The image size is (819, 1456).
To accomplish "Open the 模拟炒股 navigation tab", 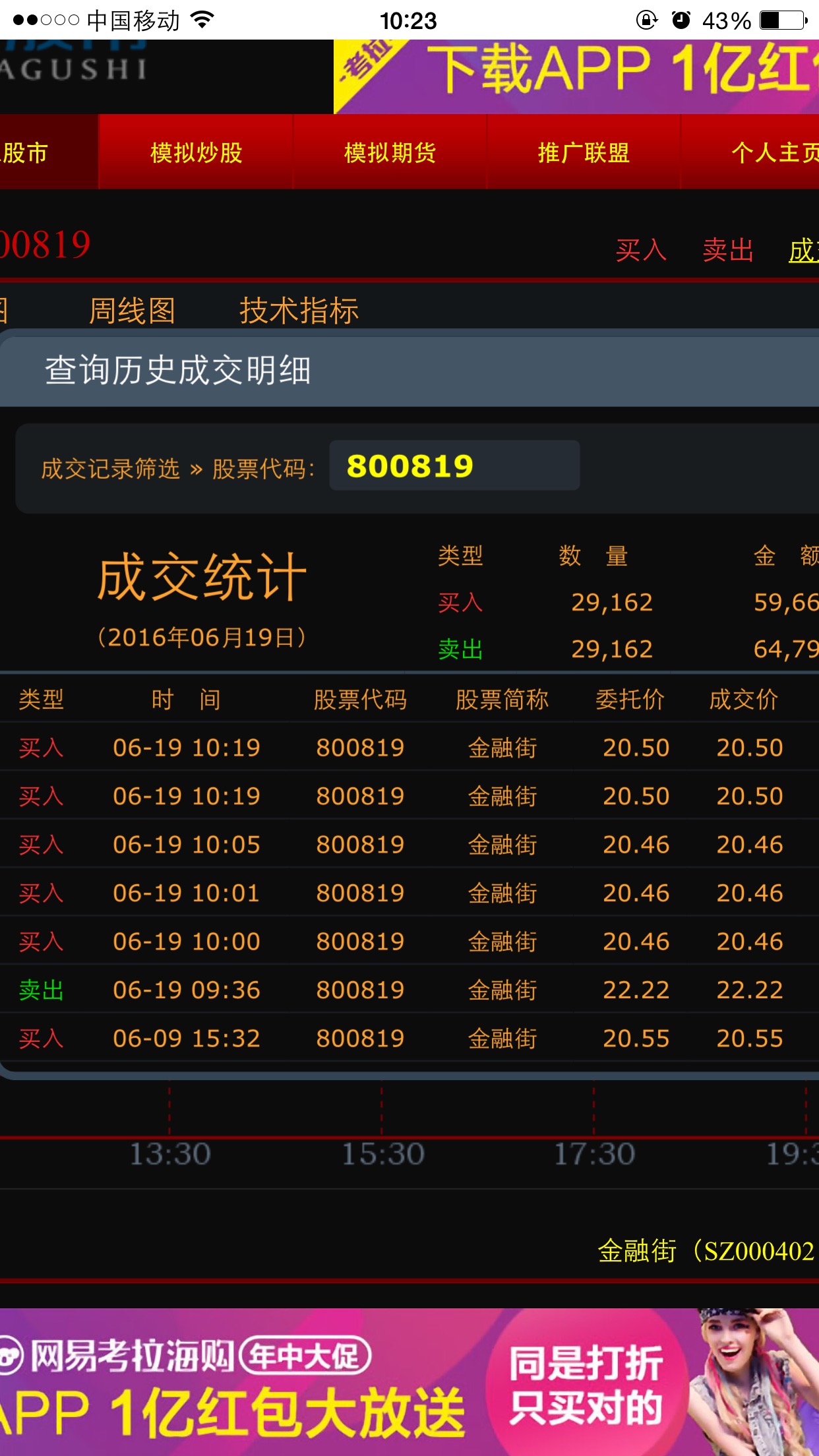I will click(x=196, y=152).
